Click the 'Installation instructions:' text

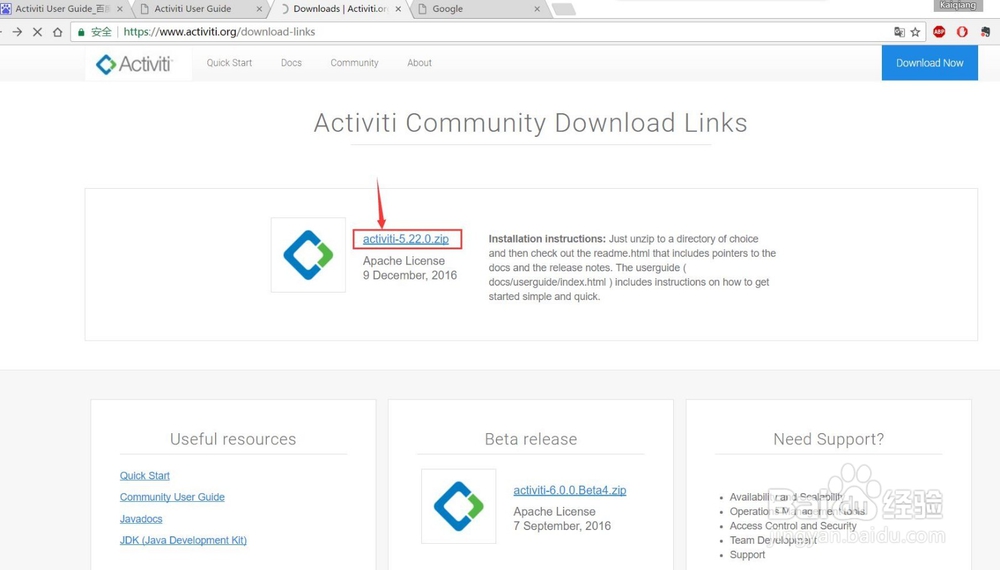(x=547, y=239)
